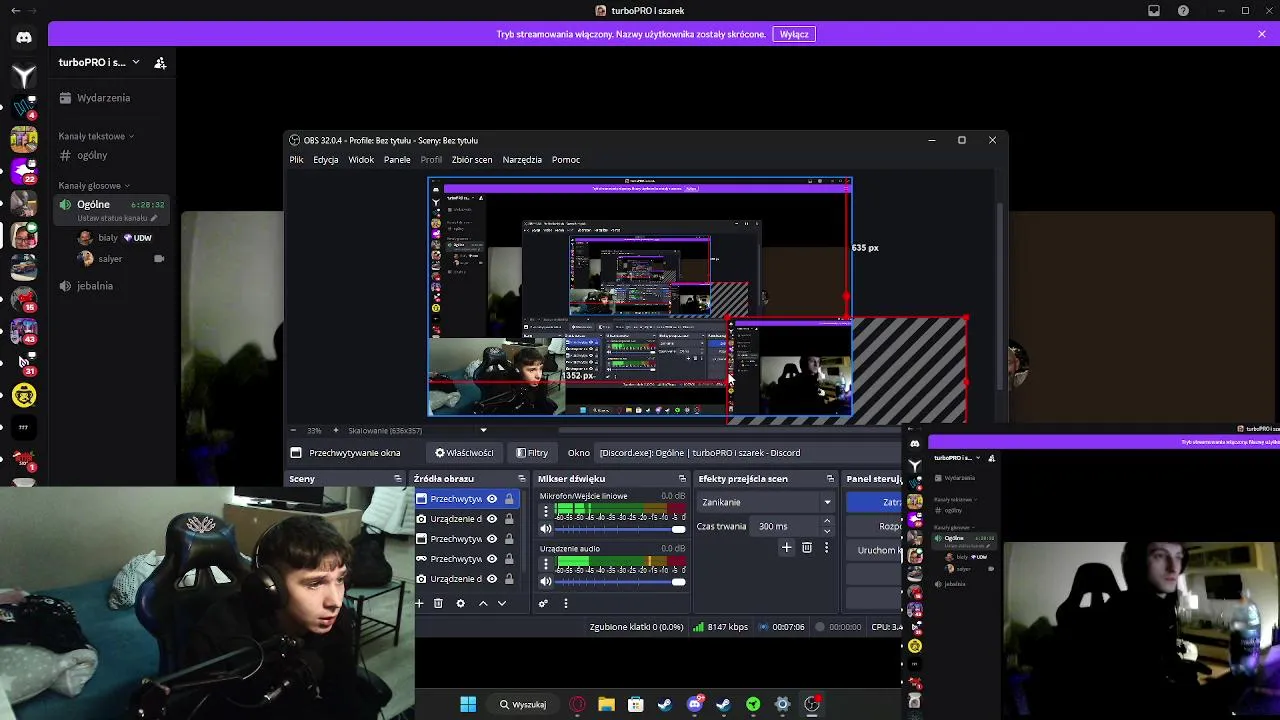
Task: Open the Okno window selection combo box
Action: point(747,453)
